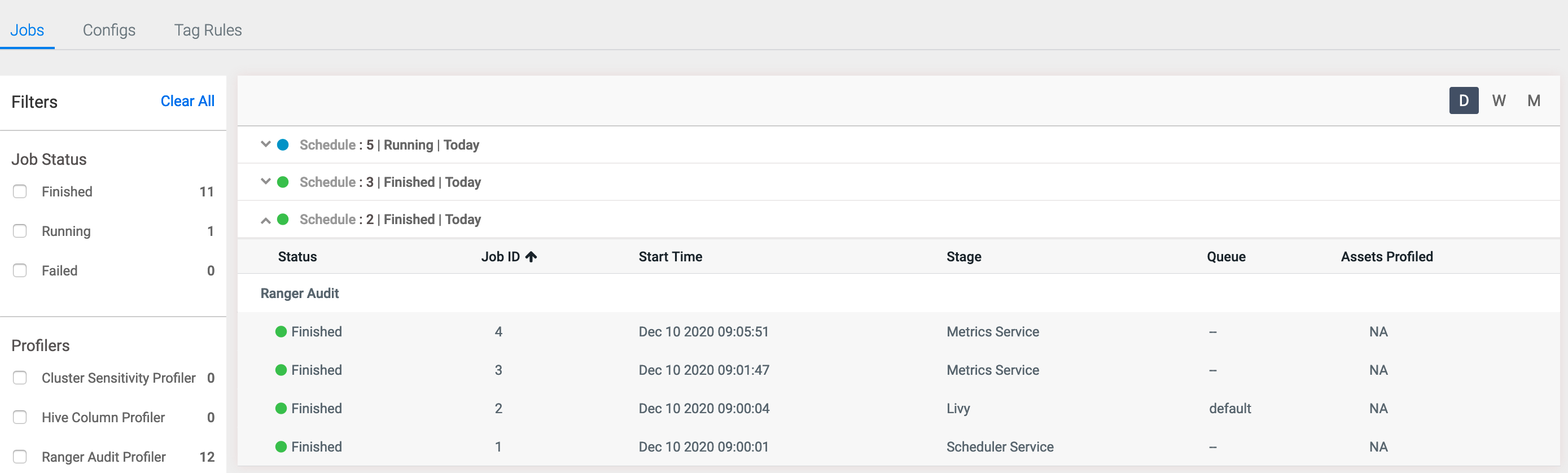Expand Schedule 3 Finished row

tap(265, 182)
